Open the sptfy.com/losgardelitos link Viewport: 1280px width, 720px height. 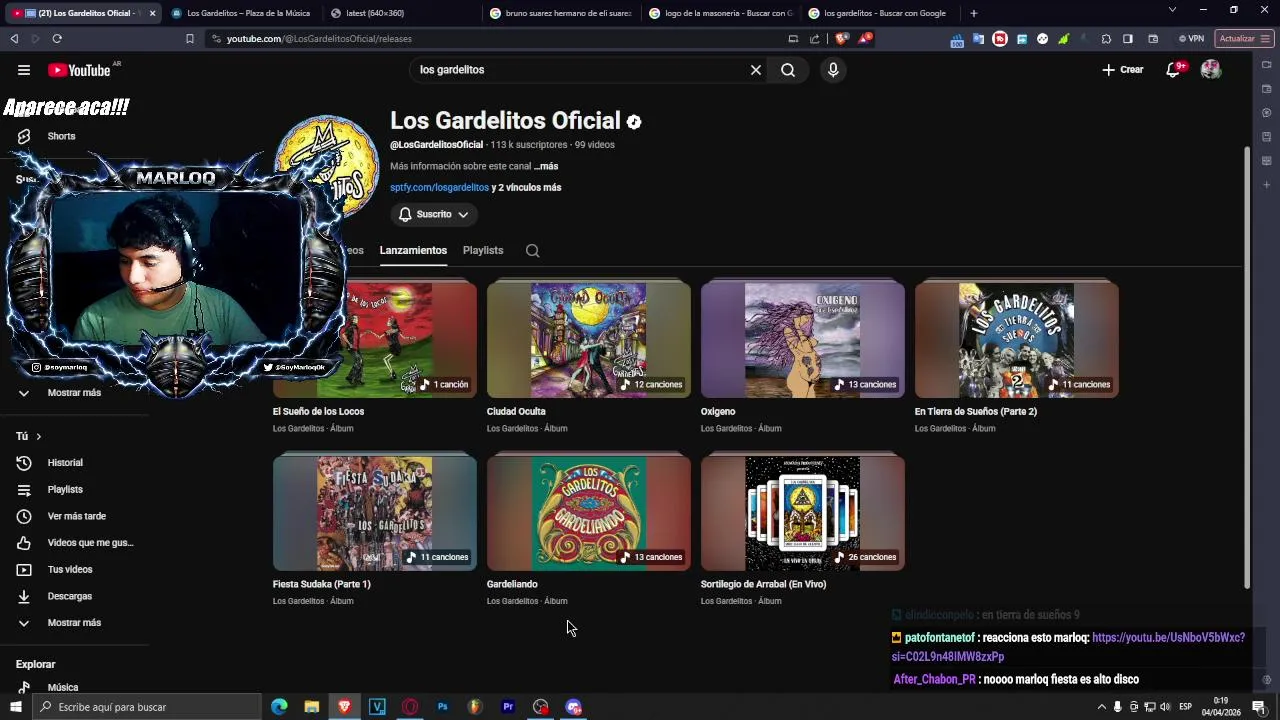pos(440,188)
